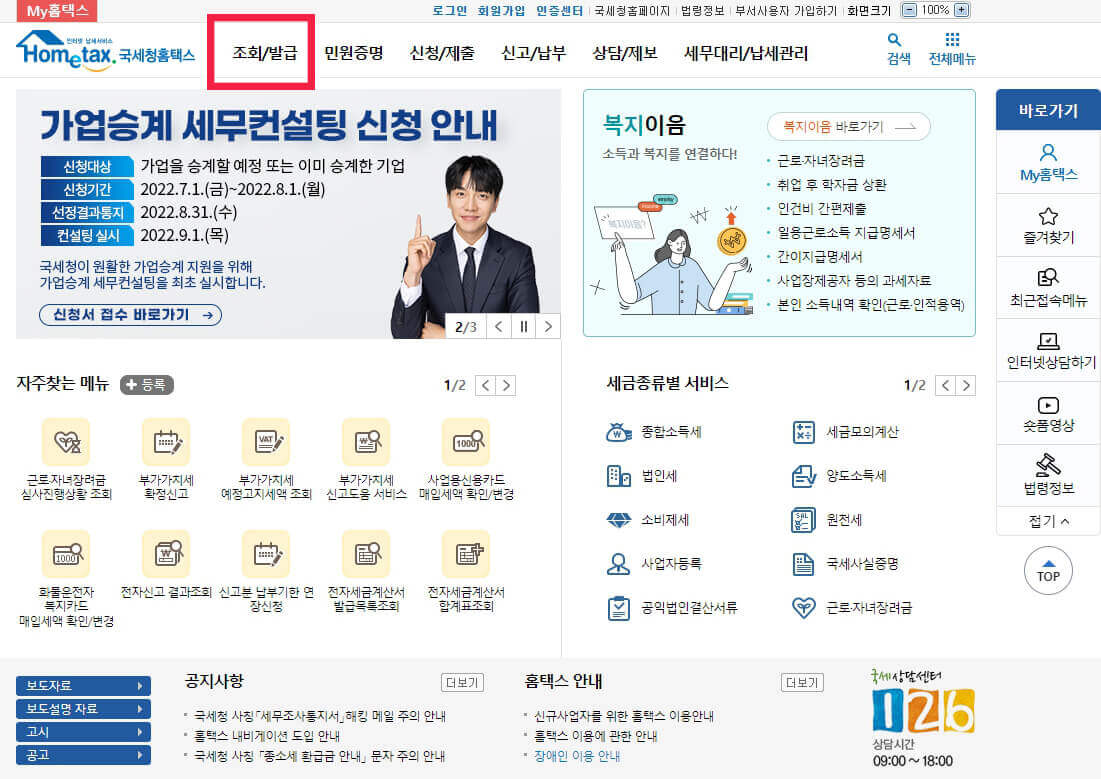Screen dimensions: 1101x779
Task: Increase 화면크기 with the plus control
Action: 960,10
